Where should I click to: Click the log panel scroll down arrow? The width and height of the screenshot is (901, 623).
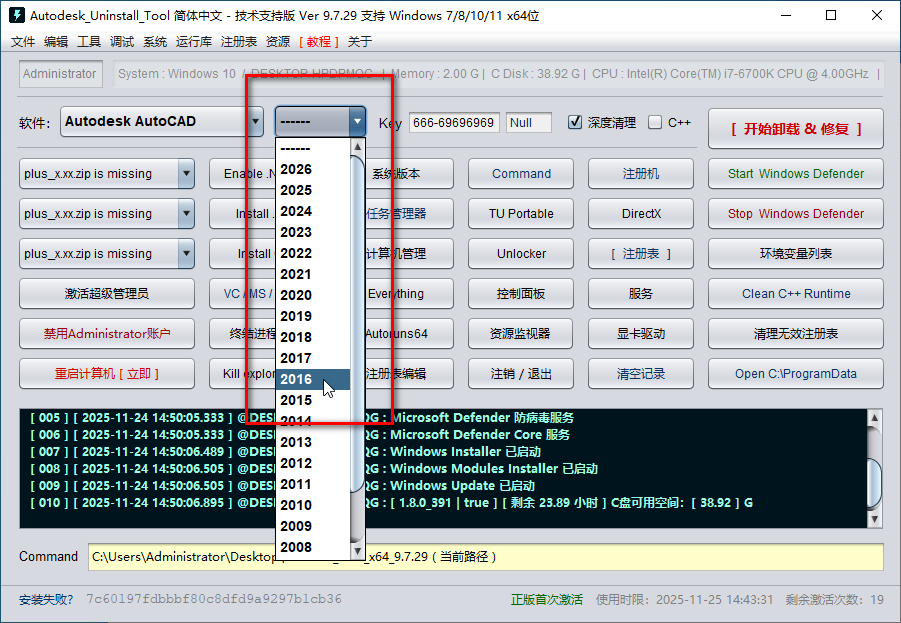point(874,520)
